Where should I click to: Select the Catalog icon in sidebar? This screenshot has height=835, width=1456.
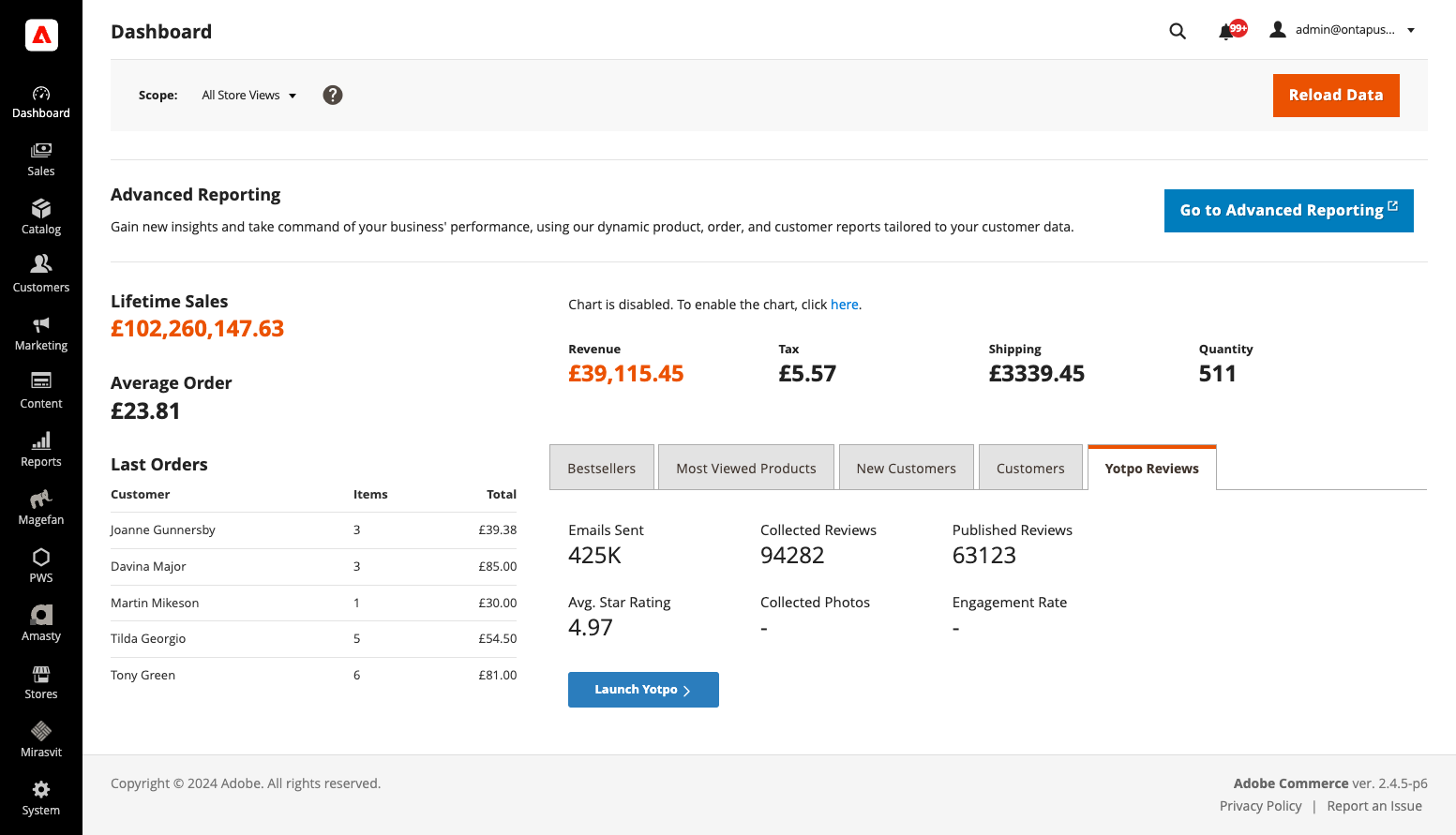click(40, 216)
